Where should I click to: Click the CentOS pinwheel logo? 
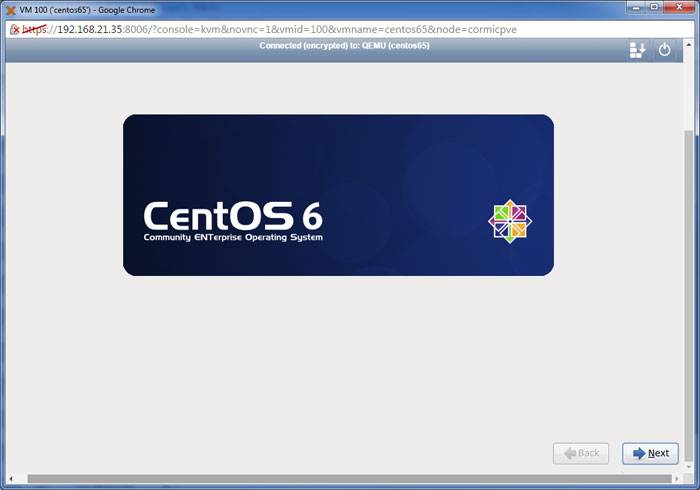[x=510, y=221]
